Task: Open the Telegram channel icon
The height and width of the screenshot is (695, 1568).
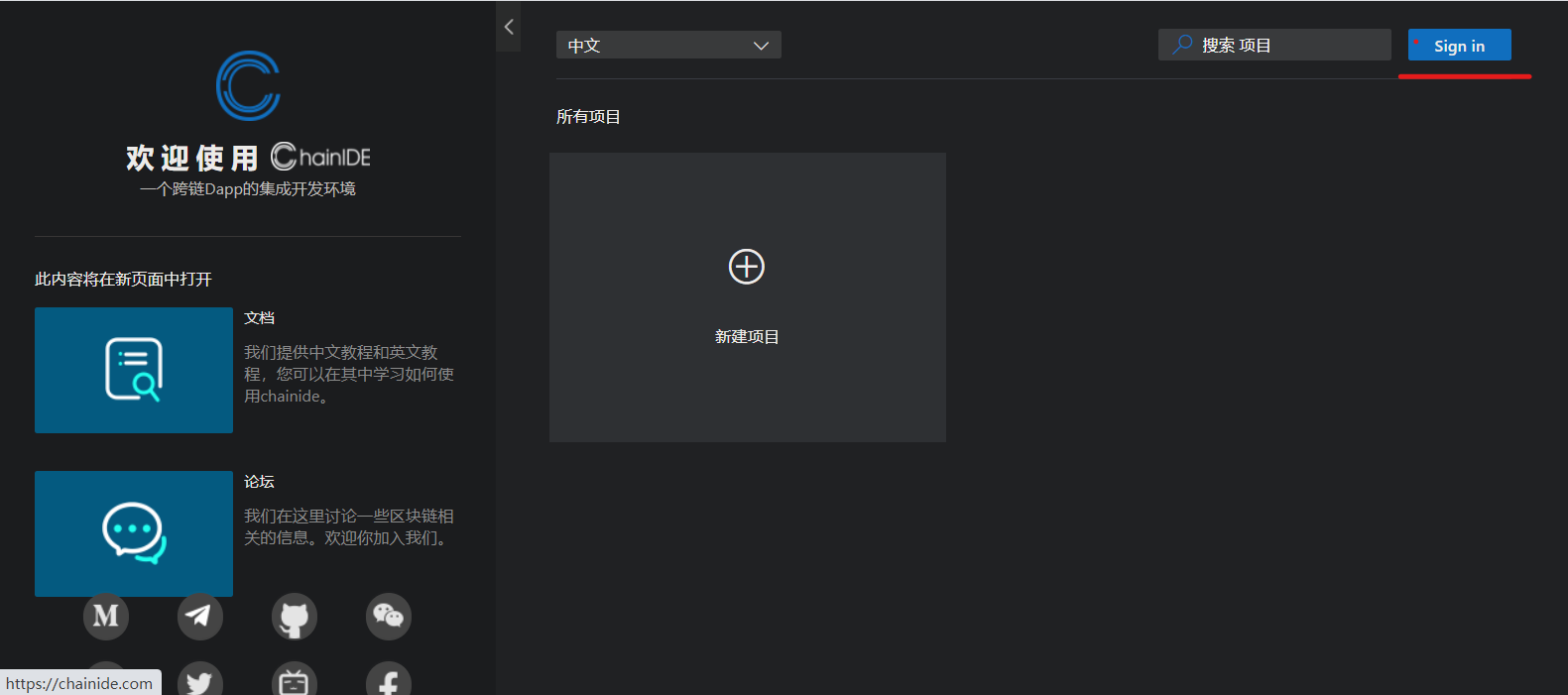Action: [x=200, y=617]
